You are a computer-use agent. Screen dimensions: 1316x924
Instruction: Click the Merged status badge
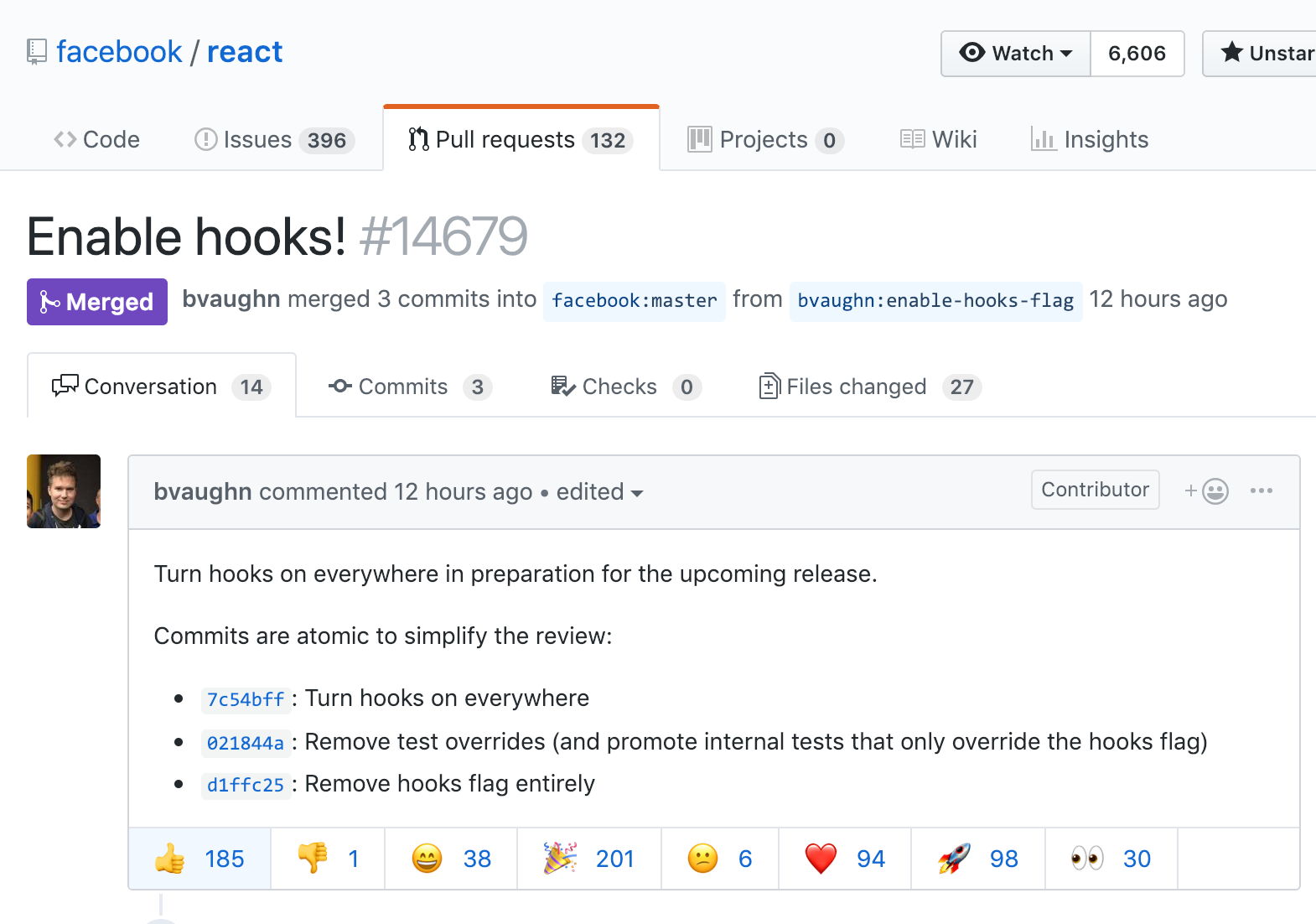[x=97, y=302]
